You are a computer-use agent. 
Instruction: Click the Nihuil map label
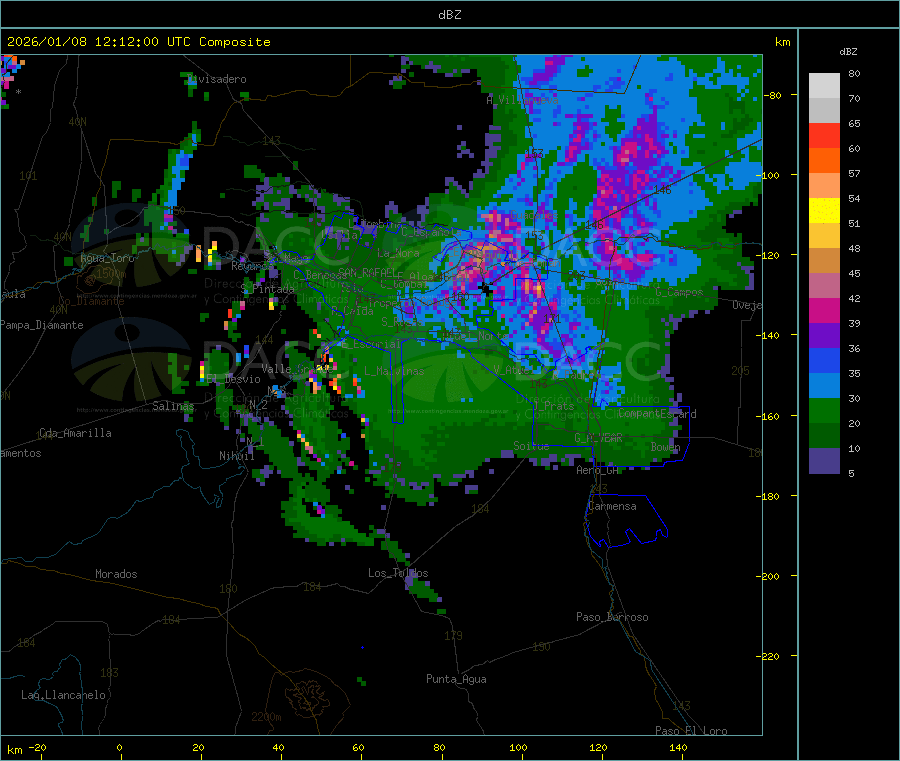tap(236, 456)
